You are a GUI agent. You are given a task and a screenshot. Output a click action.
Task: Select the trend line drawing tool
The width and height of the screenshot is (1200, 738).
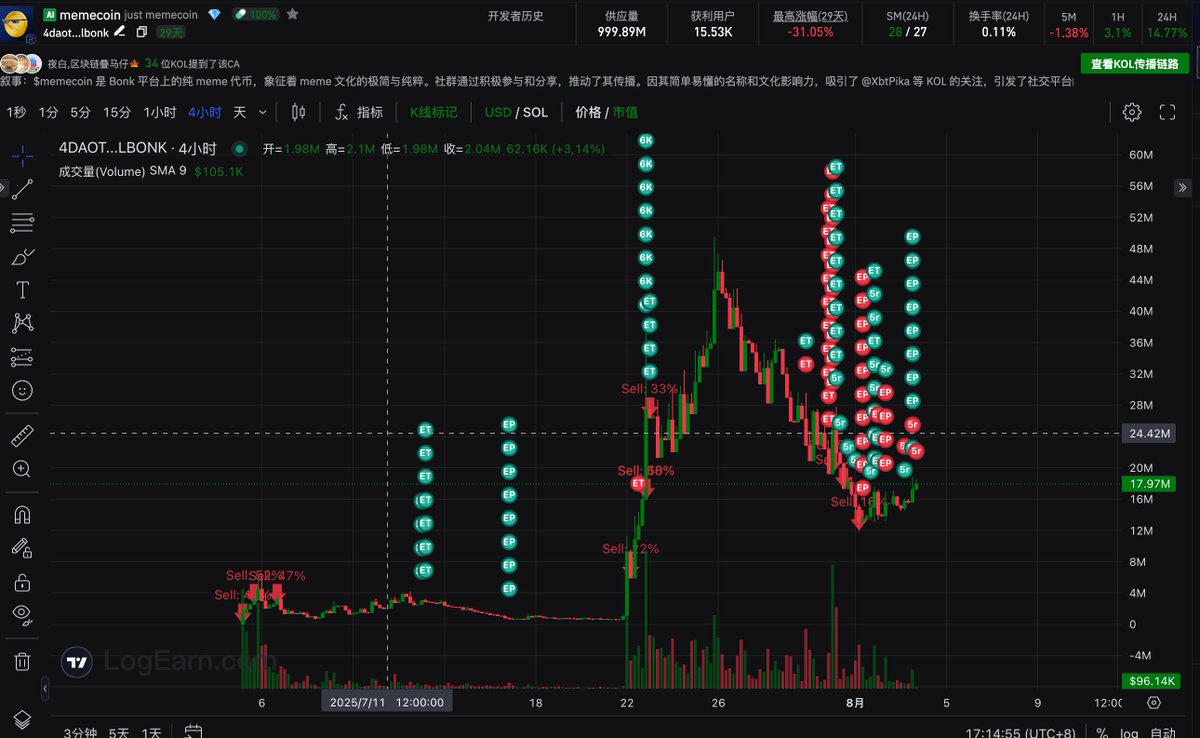[x=22, y=189]
